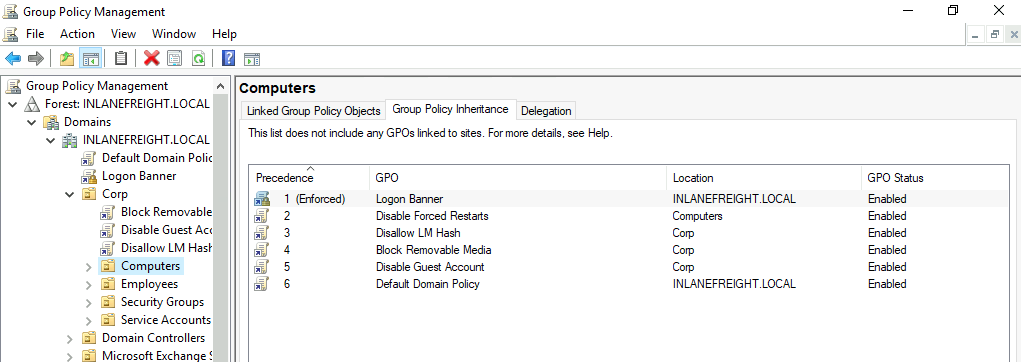This screenshot has width=1021, height=362.
Task: Collapse the Corp OU node
Action: tap(70, 194)
